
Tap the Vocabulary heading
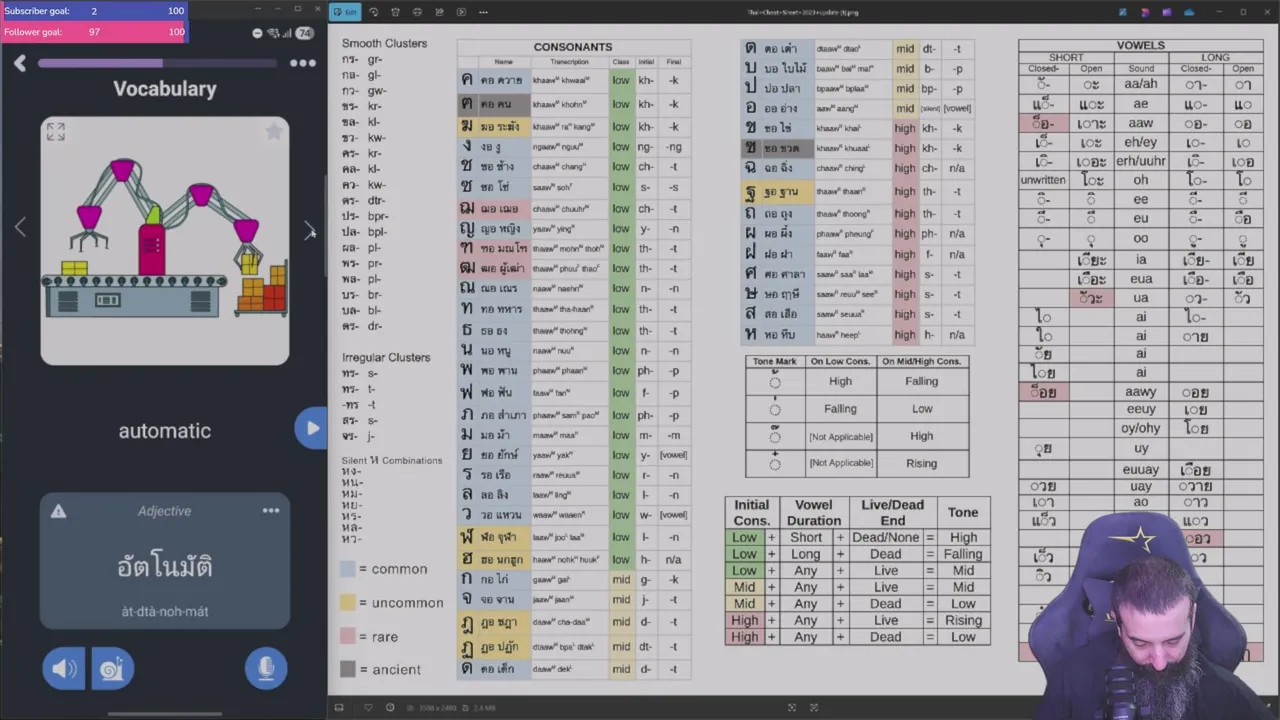click(165, 88)
